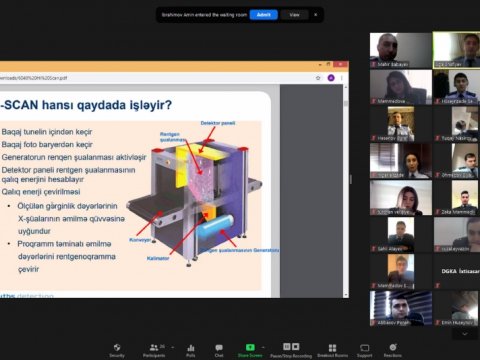Select Hasanov's video tile

[401, 124]
